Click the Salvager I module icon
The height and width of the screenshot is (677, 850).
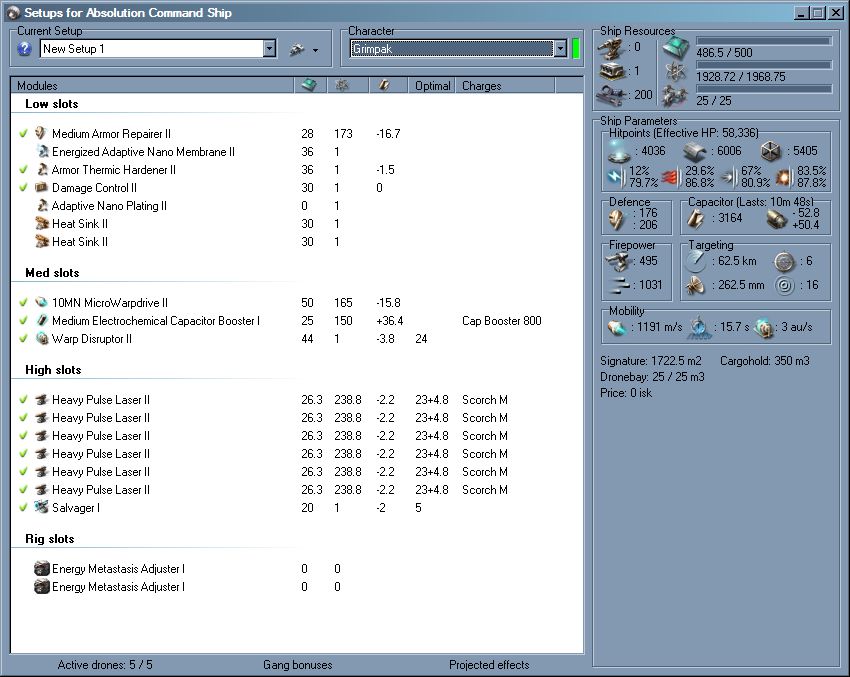[41, 507]
